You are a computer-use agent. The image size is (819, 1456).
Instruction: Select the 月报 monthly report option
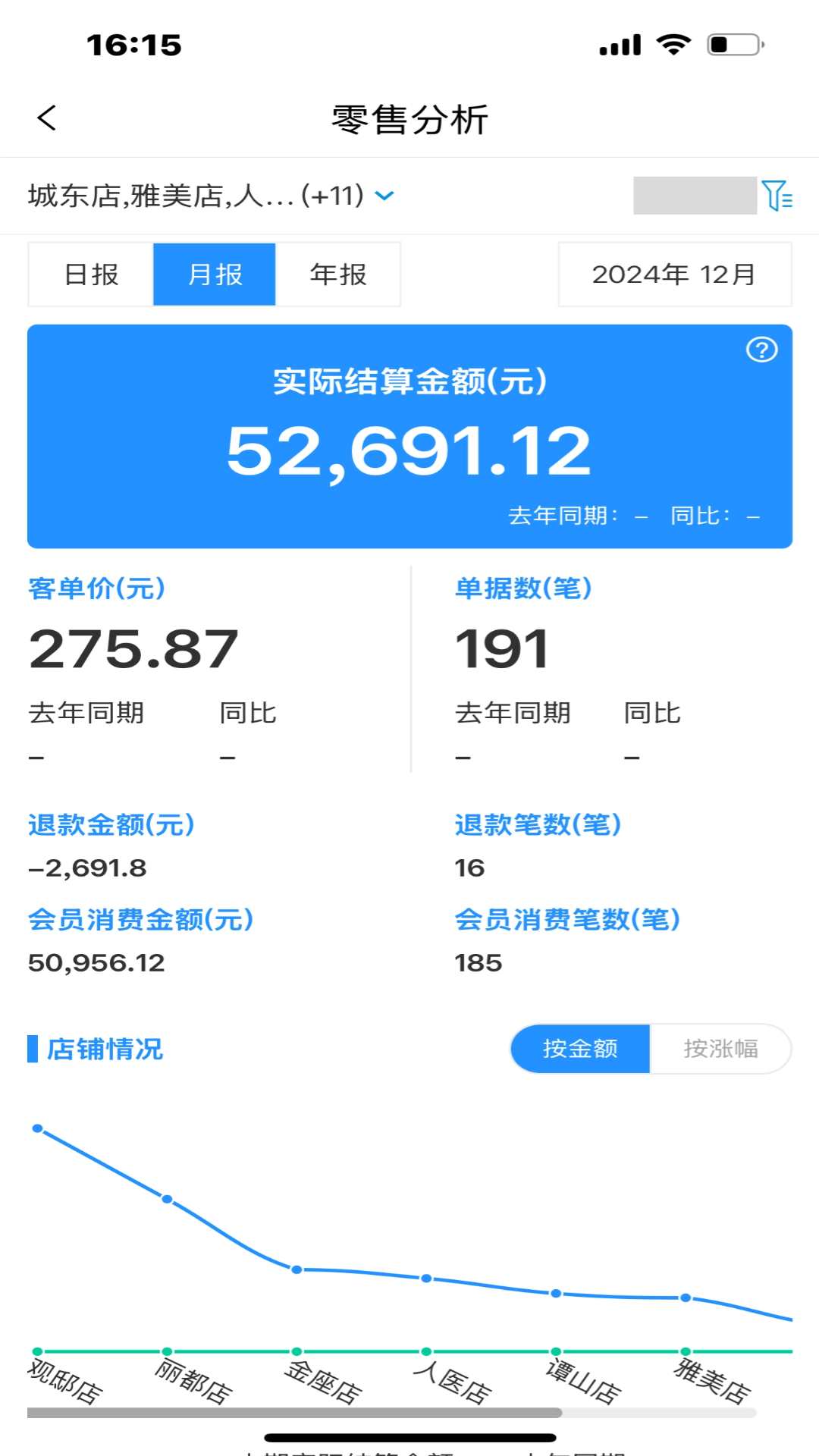215,275
